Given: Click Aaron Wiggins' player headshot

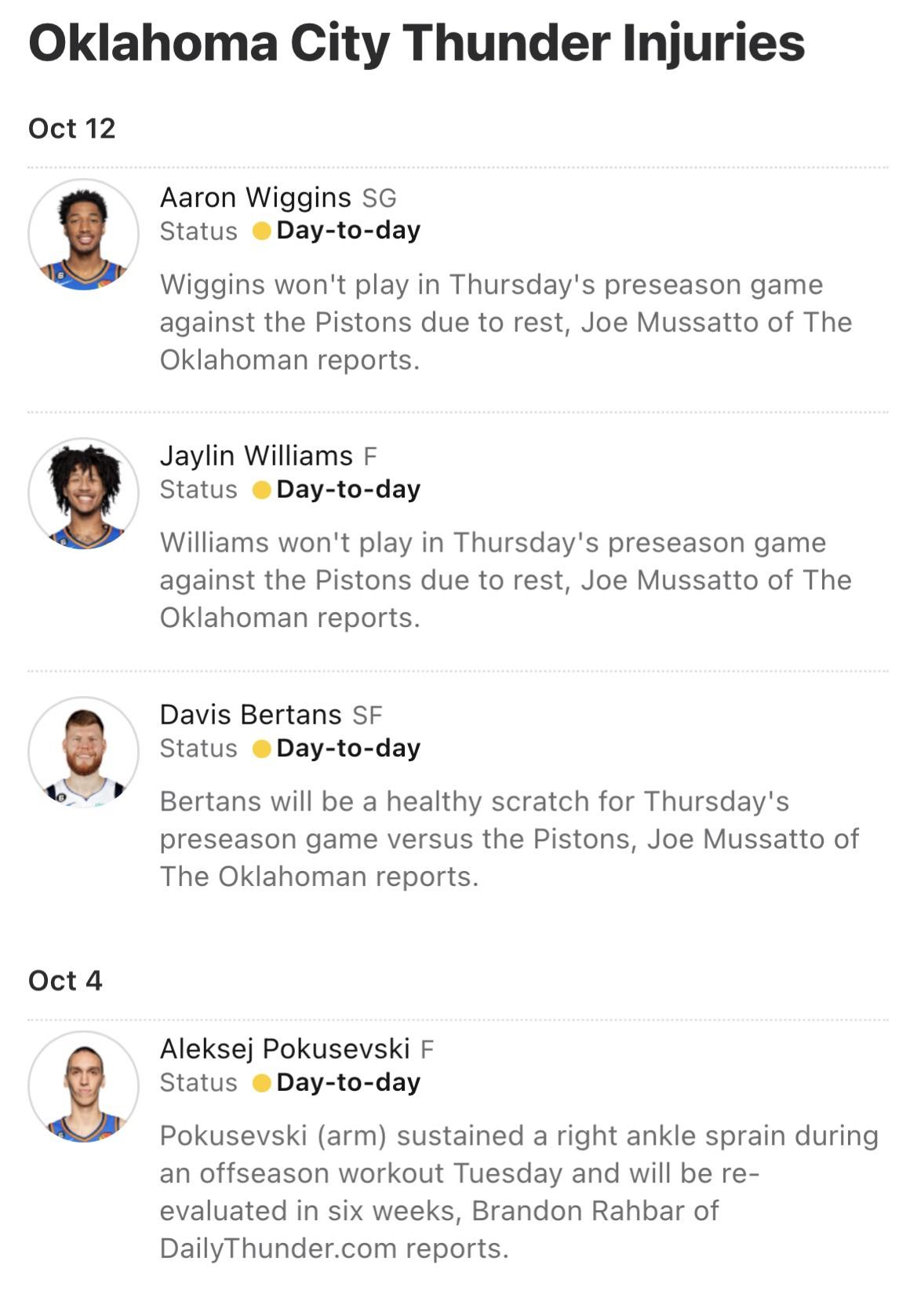Looking at the screenshot, I should click(83, 235).
